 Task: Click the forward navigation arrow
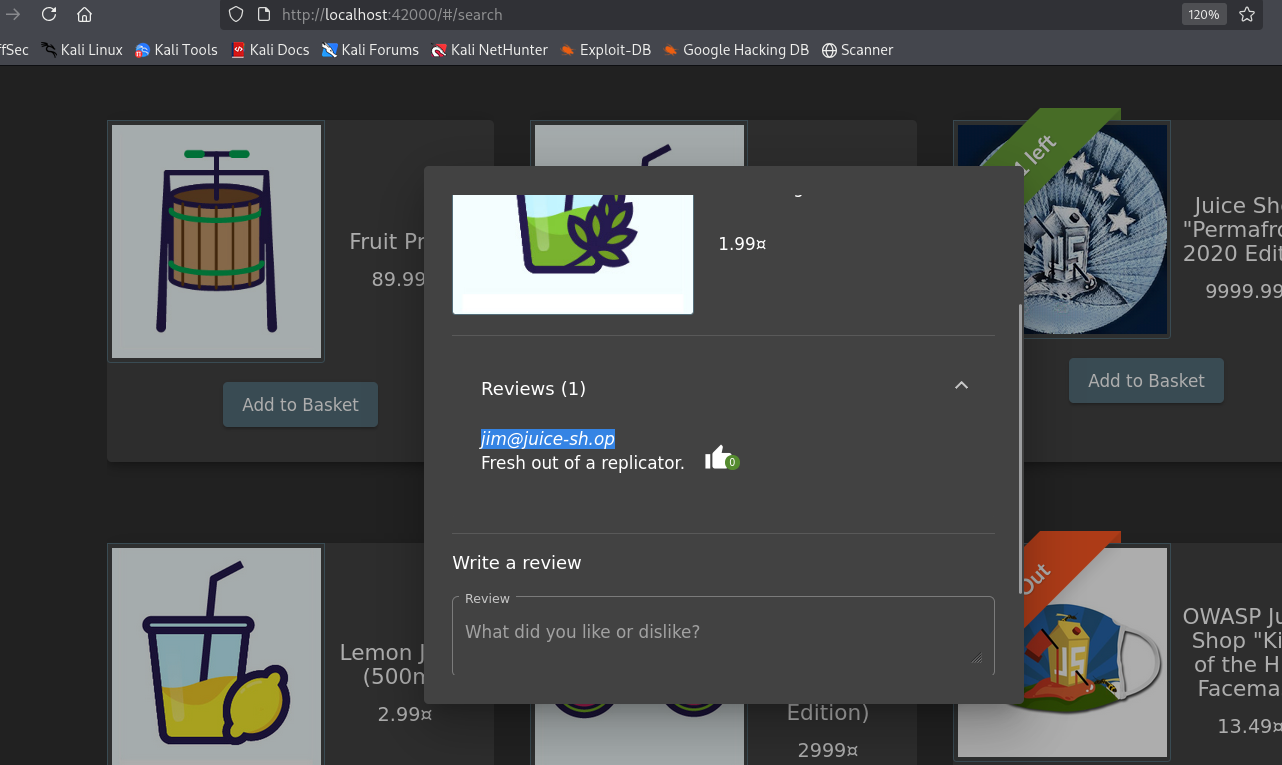pyautogui.click(x=13, y=14)
